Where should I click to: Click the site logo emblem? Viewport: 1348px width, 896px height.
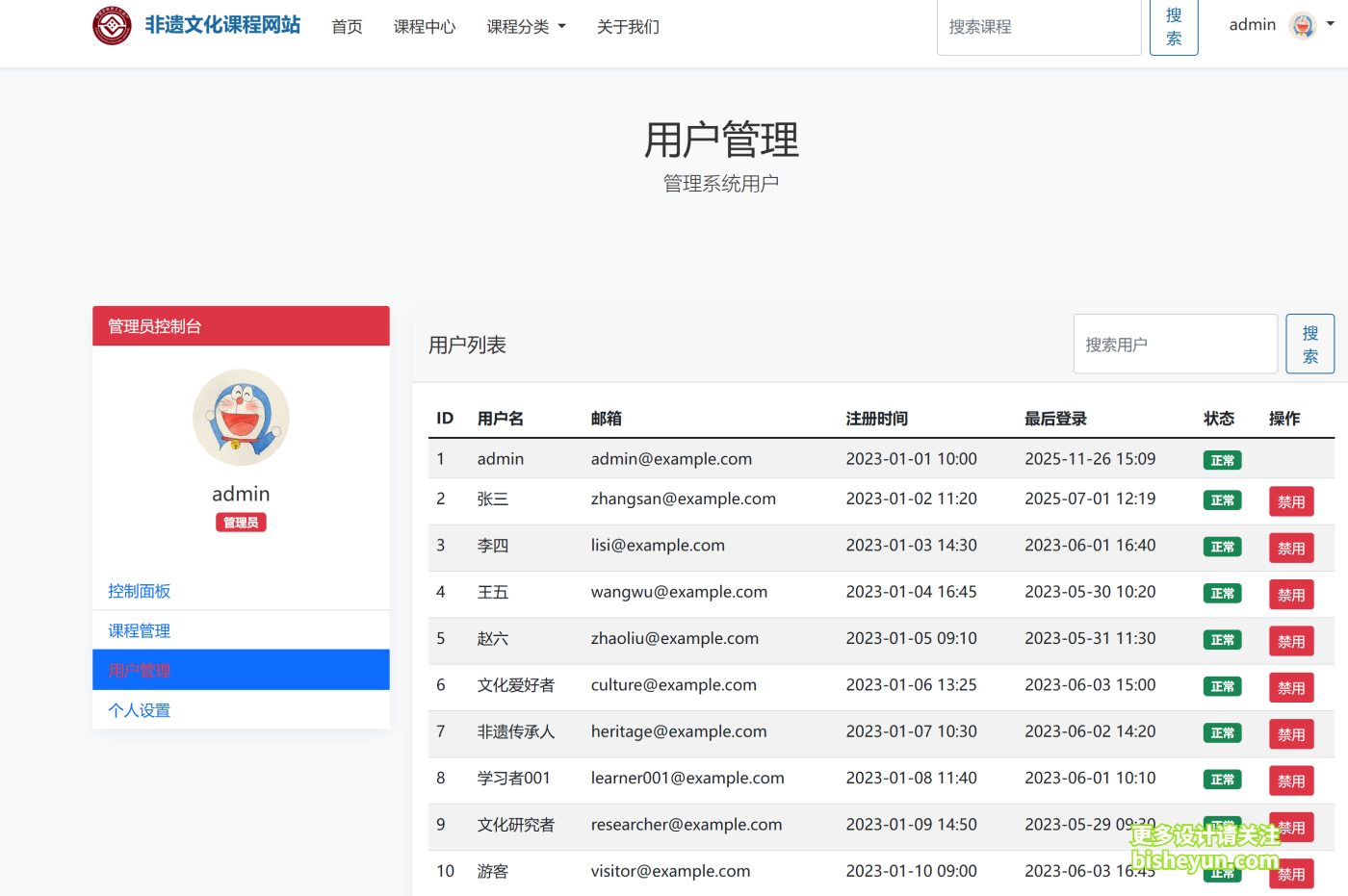[x=112, y=27]
